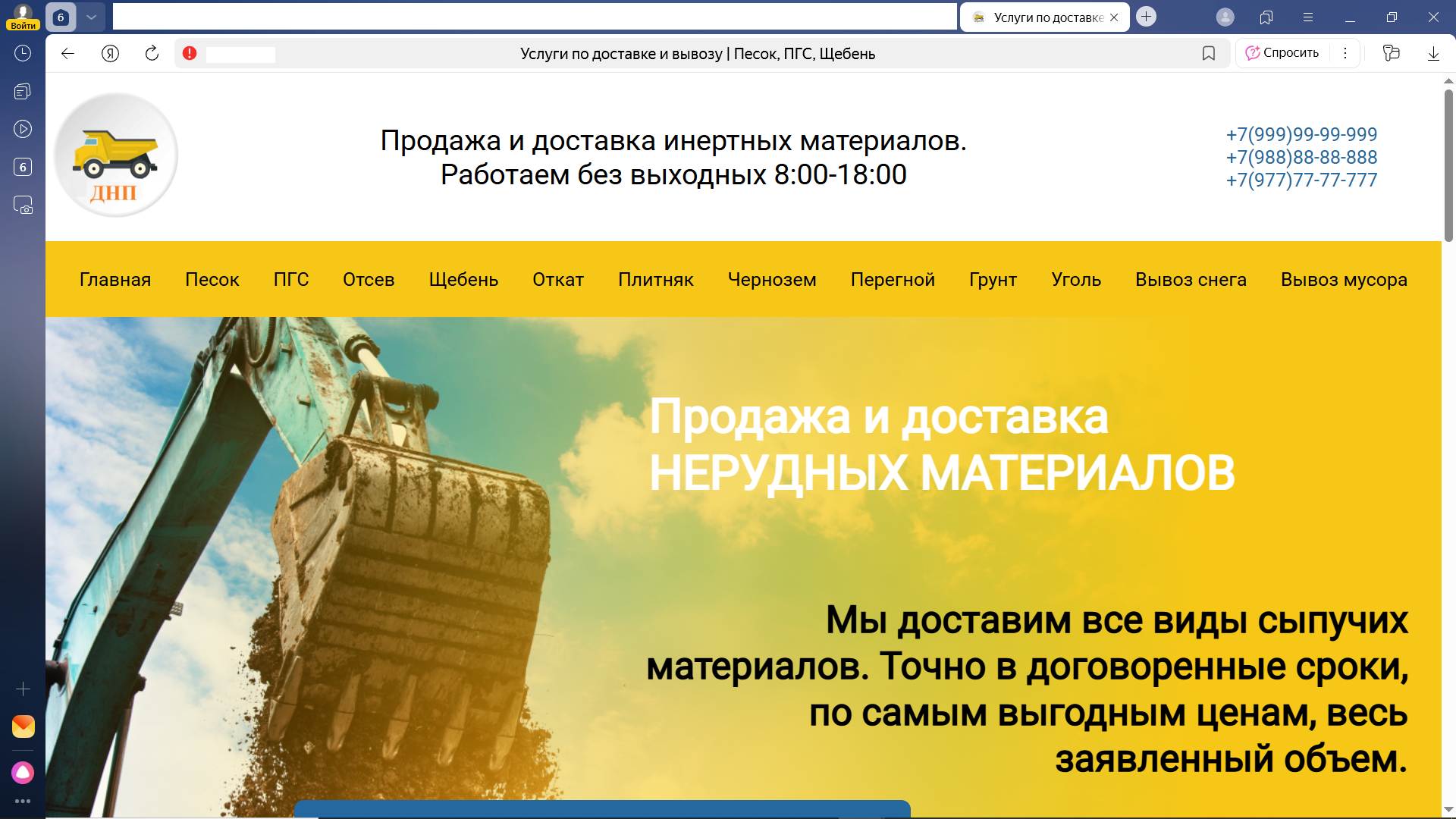This screenshot has height=819, width=1456.
Task: Select Щебень in the navigation menu
Action: point(463,279)
